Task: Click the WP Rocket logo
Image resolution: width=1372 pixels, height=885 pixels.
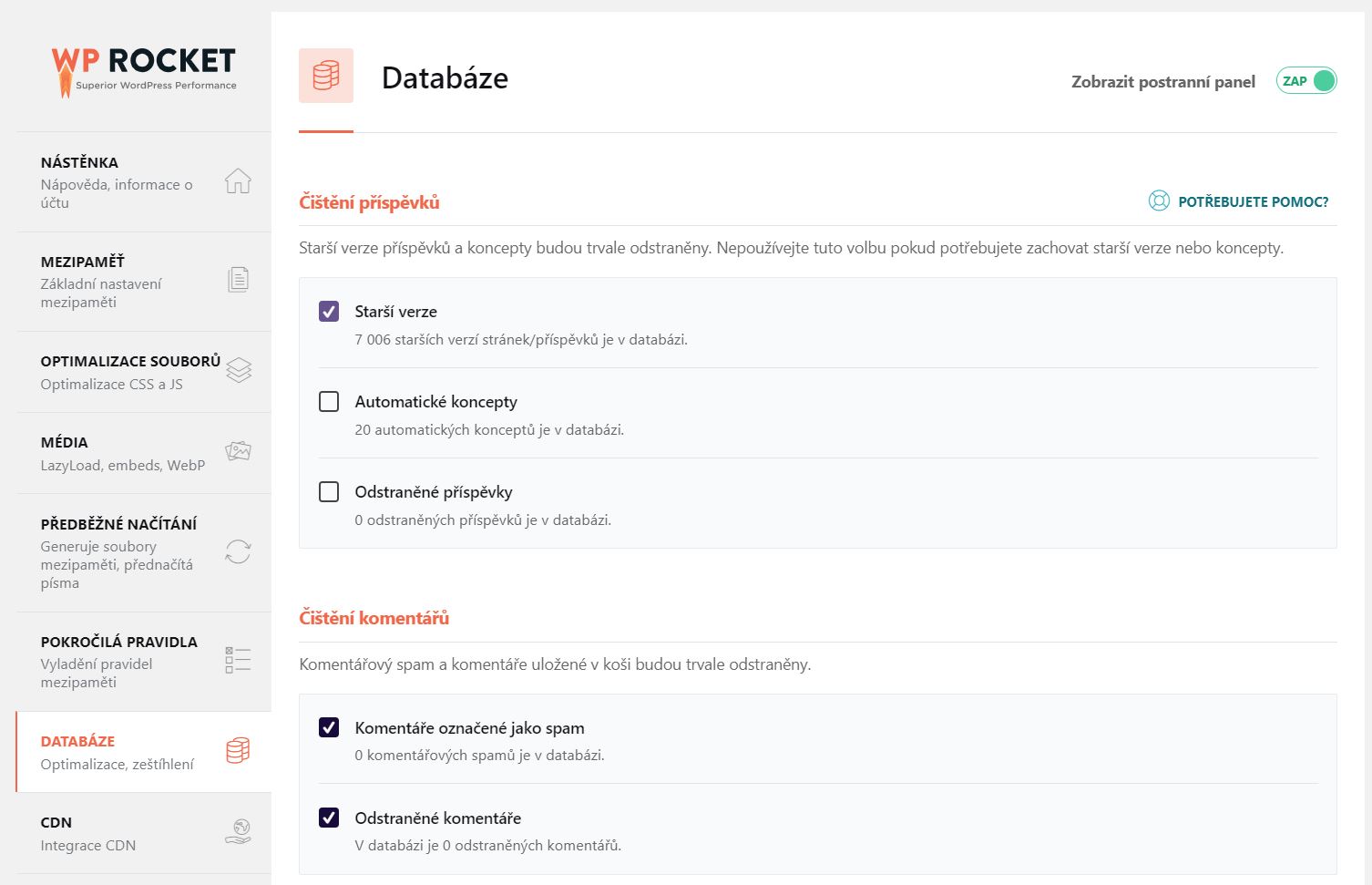Action: click(144, 72)
